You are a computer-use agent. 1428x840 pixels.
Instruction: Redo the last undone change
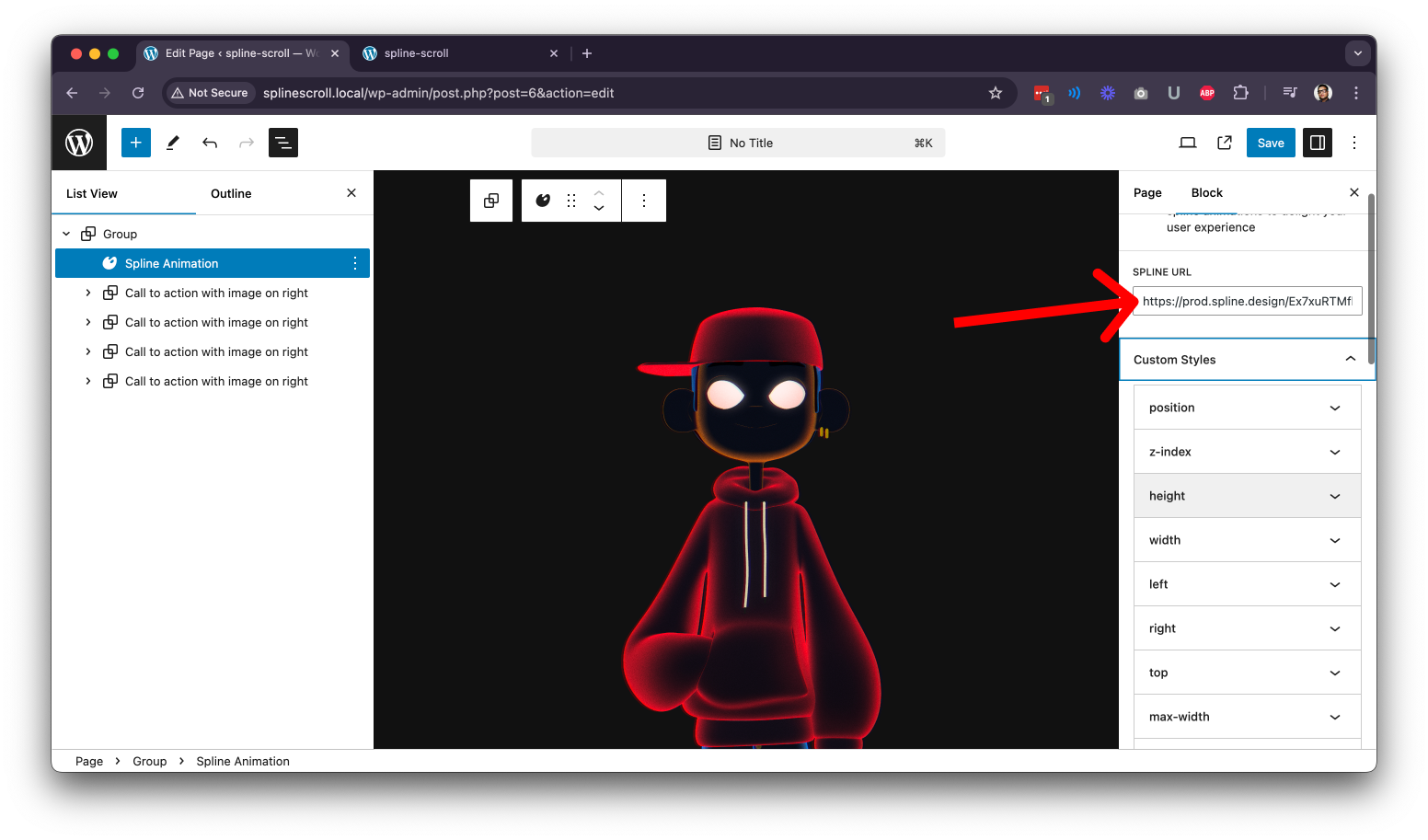[x=247, y=143]
